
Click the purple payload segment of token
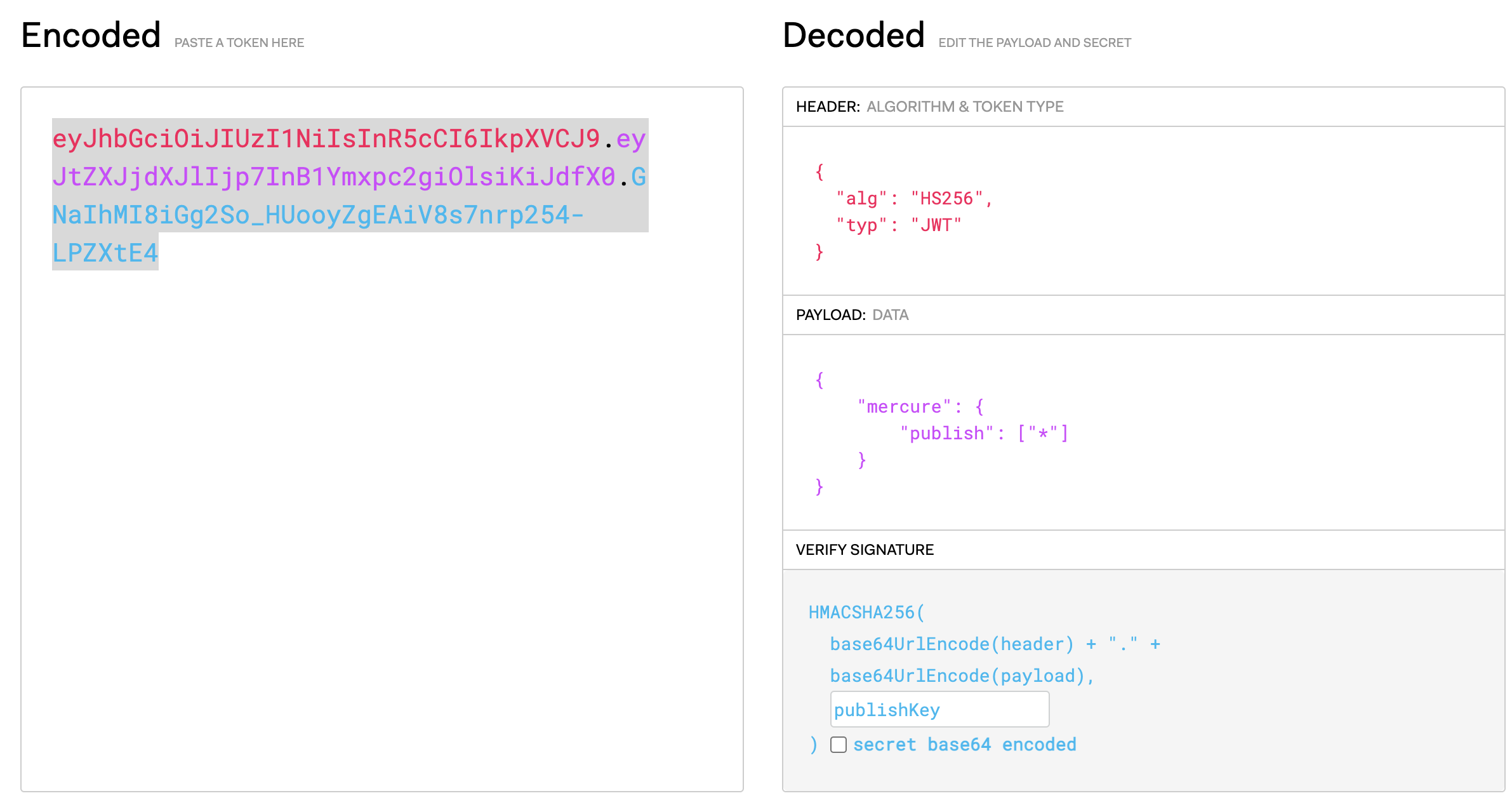317,177
